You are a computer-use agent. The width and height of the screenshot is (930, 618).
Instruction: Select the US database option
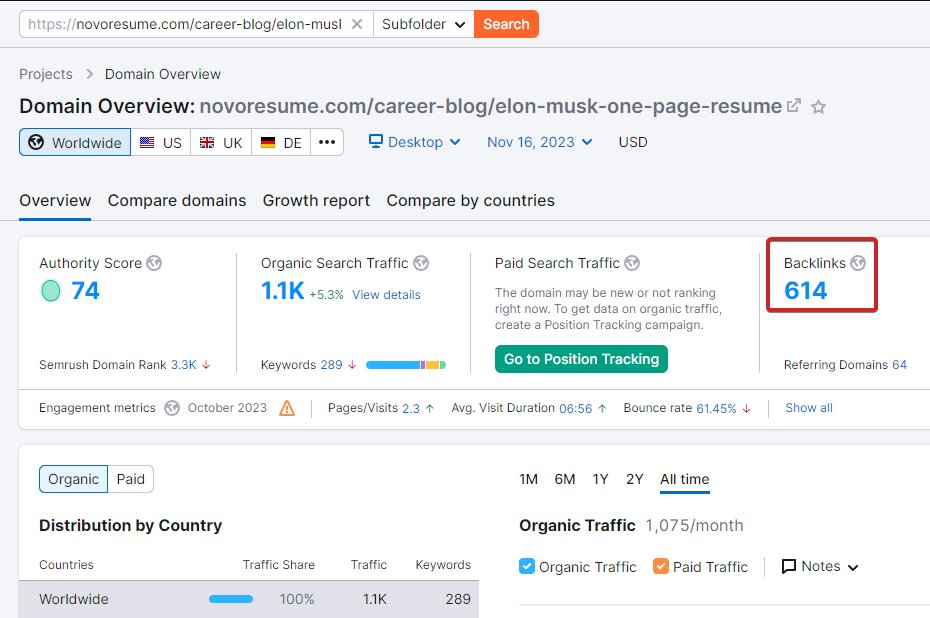point(161,142)
